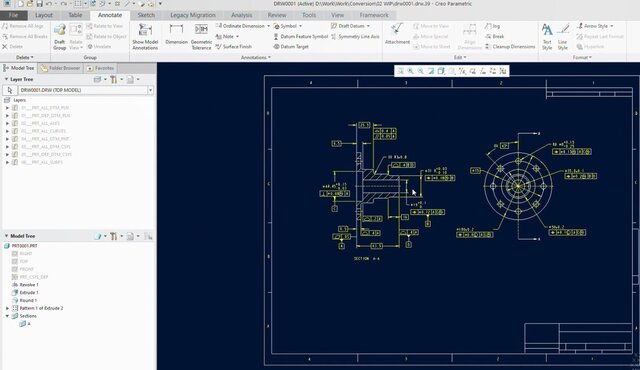Insert a Note annotation
Viewport: 640px width, 370px height.
225,36
